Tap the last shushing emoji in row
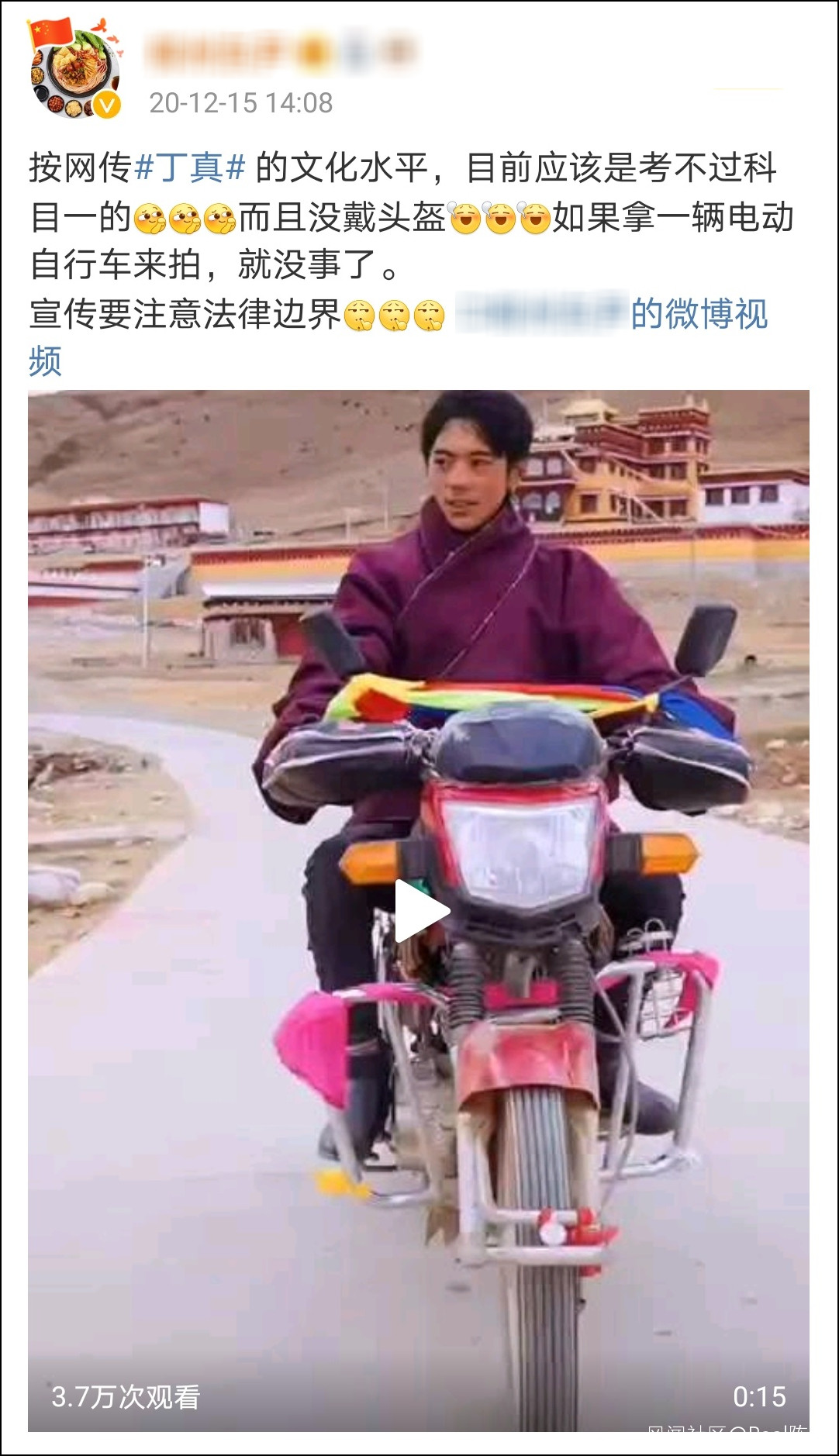The width and height of the screenshot is (839, 1456). [x=429, y=315]
